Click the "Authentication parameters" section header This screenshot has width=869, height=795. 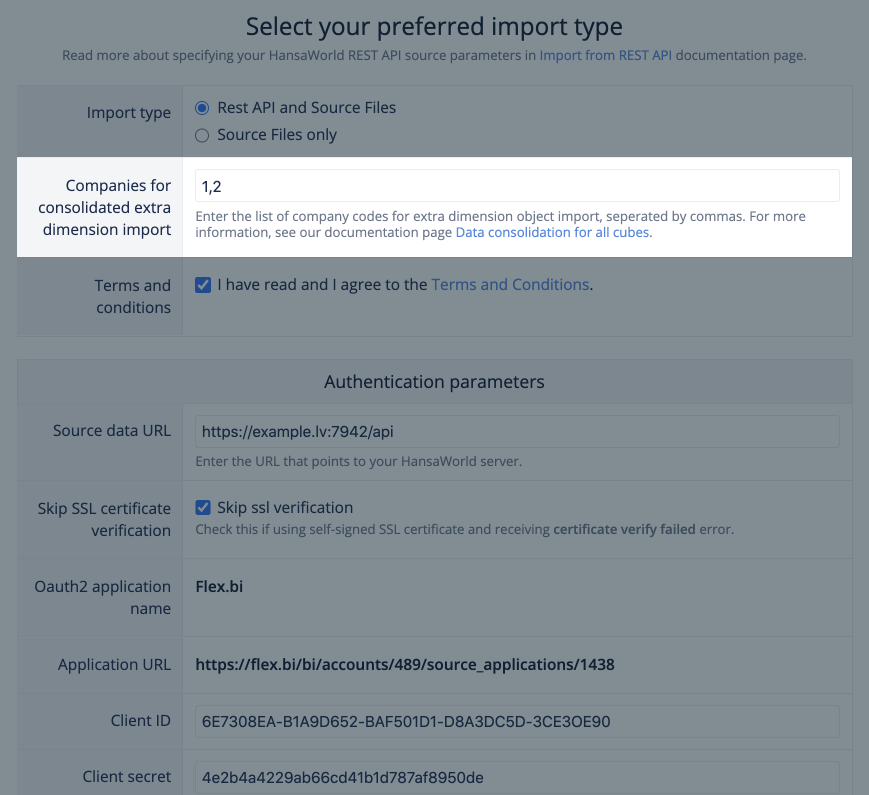click(434, 382)
